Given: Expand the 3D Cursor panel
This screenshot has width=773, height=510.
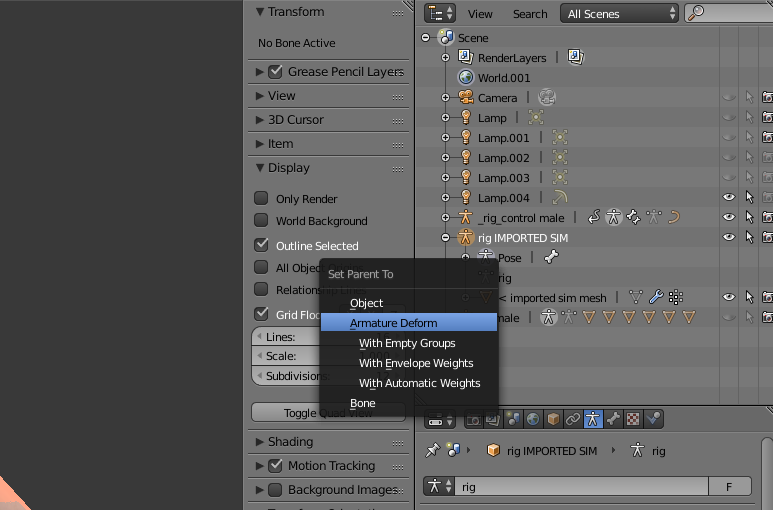Looking at the screenshot, I should (260, 120).
